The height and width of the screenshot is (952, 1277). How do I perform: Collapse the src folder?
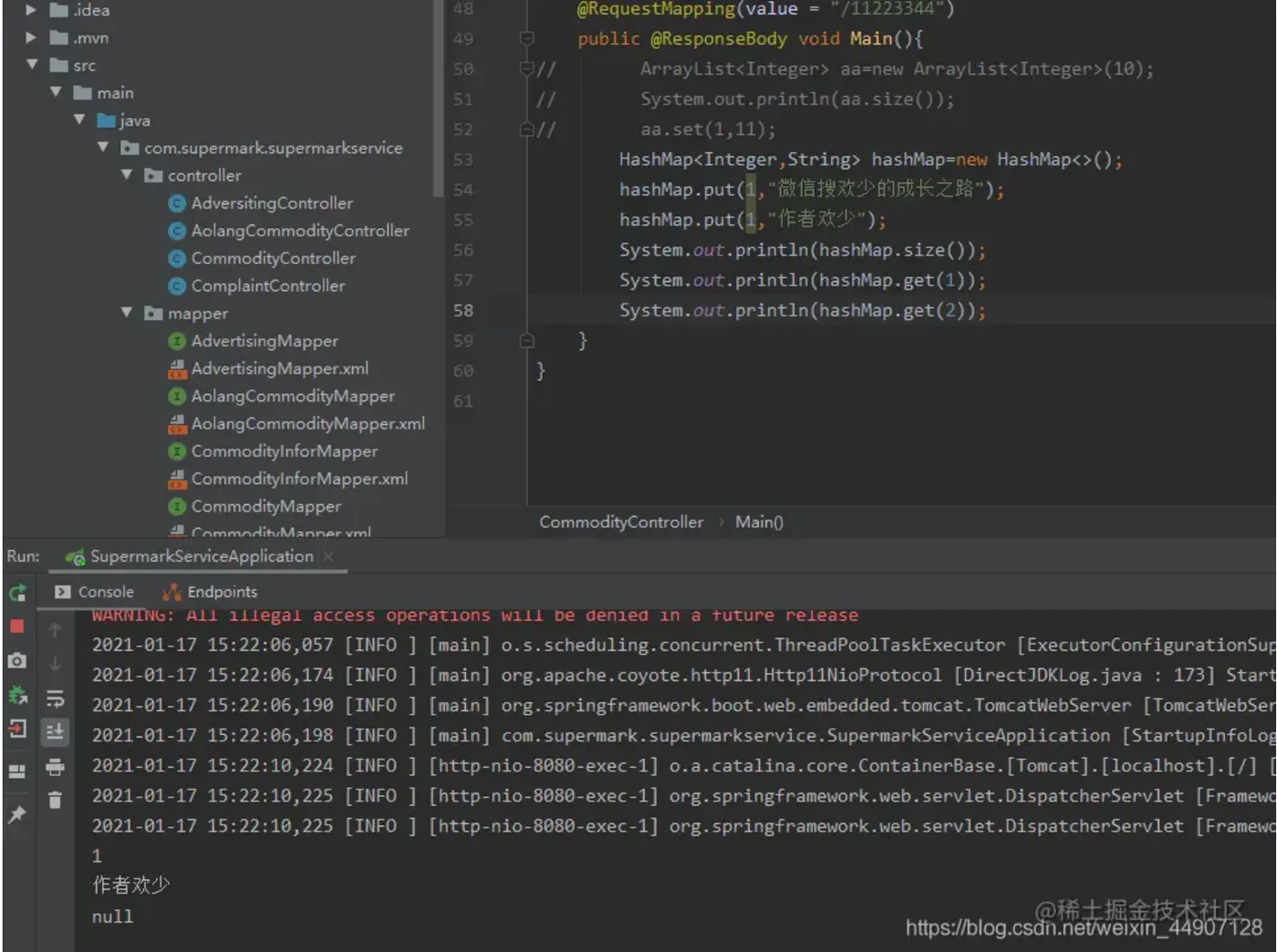point(31,65)
